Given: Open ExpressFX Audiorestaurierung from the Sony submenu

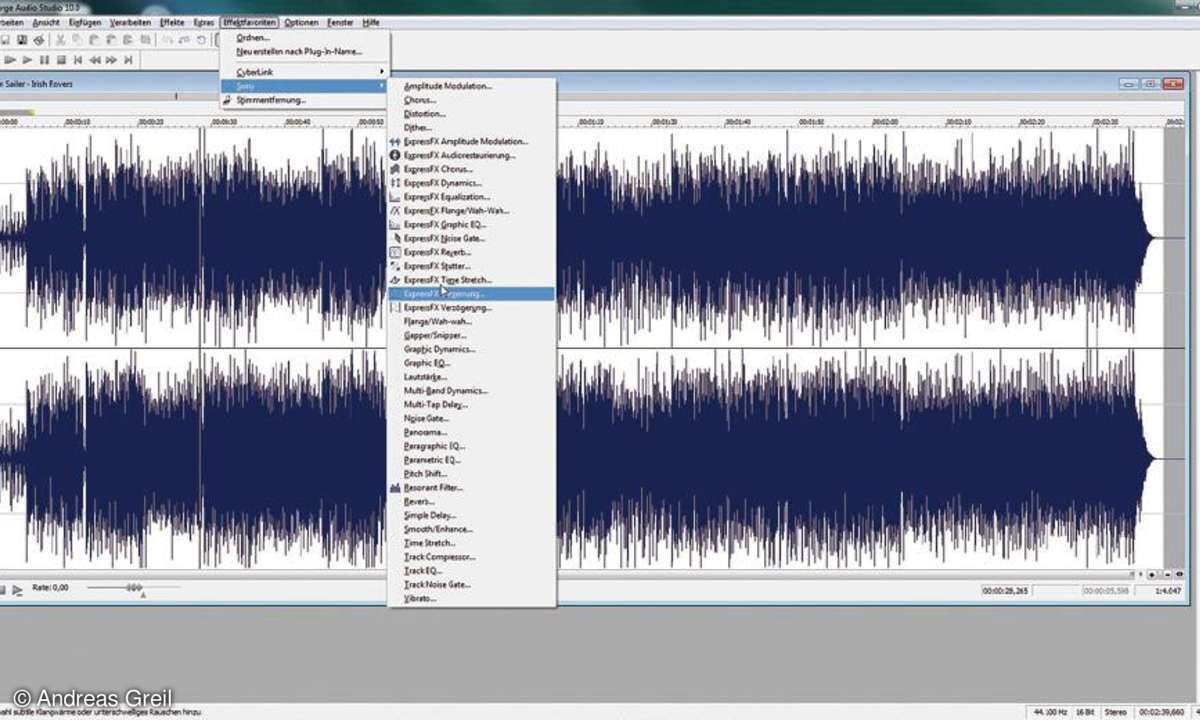Looking at the screenshot, I should [471, 156].
